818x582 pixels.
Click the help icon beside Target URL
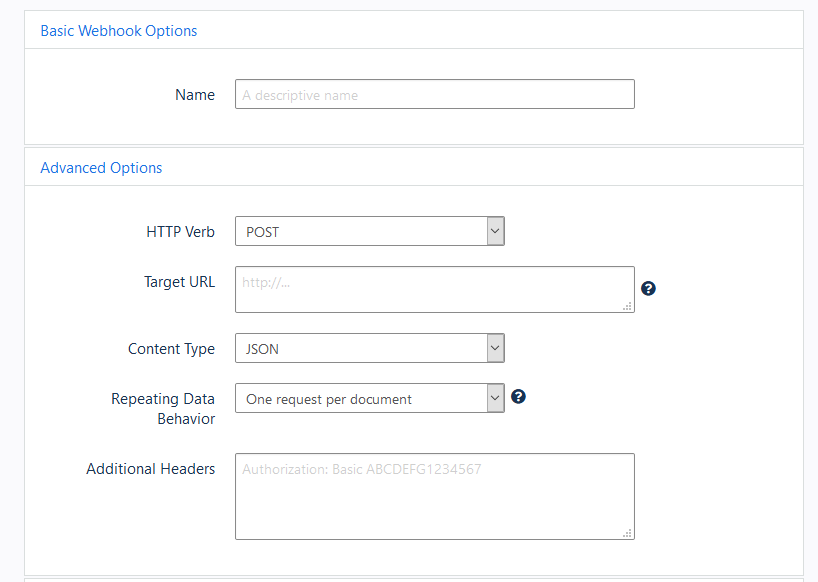point(649,289)
